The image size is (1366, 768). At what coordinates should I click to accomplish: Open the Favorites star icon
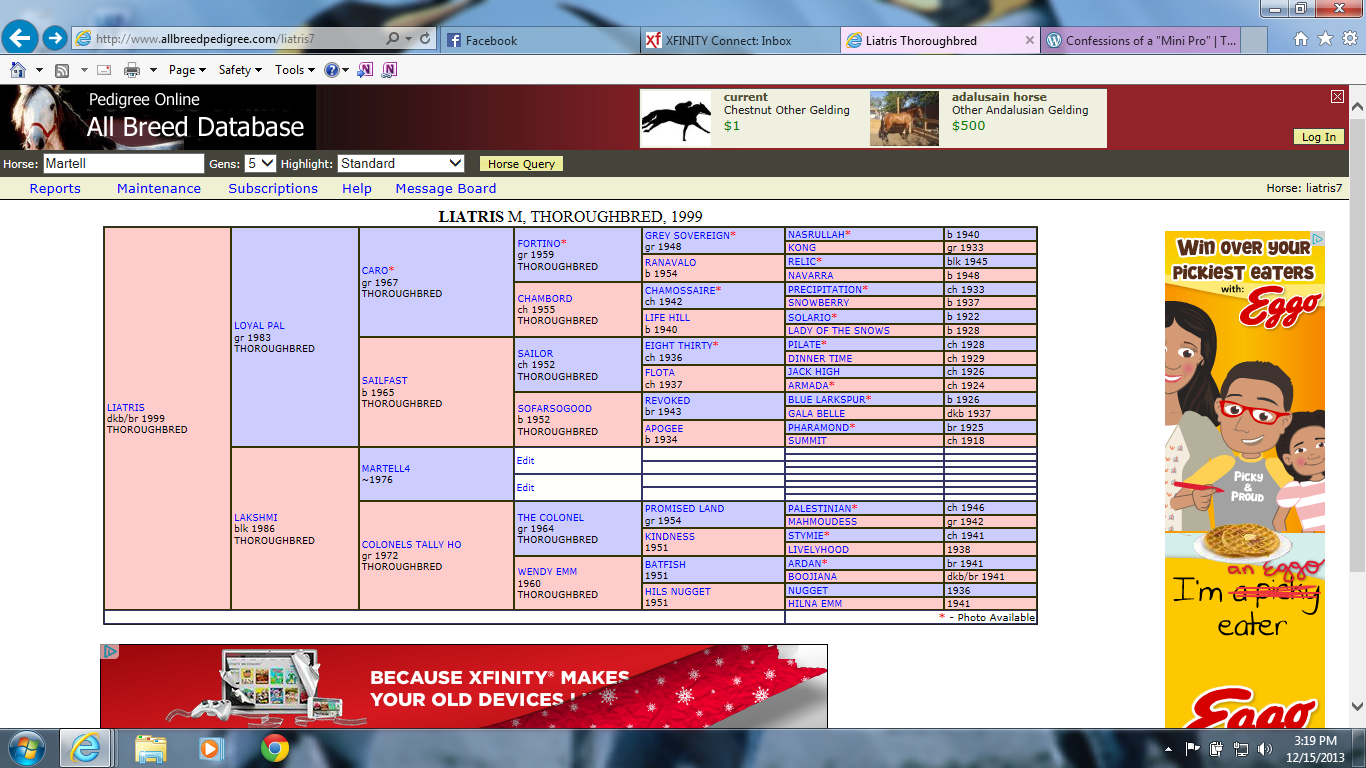click(x=1325, y=39)
